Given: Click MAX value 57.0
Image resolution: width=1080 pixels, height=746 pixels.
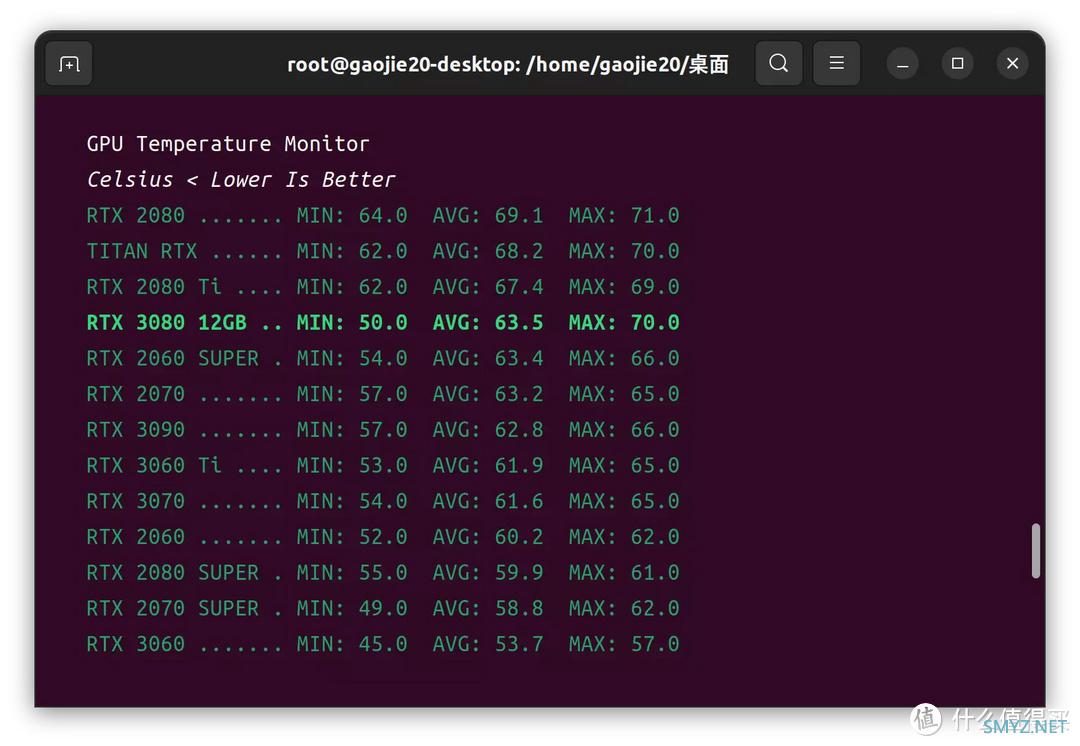Looking at the screenshot, I should coord(655,645).
